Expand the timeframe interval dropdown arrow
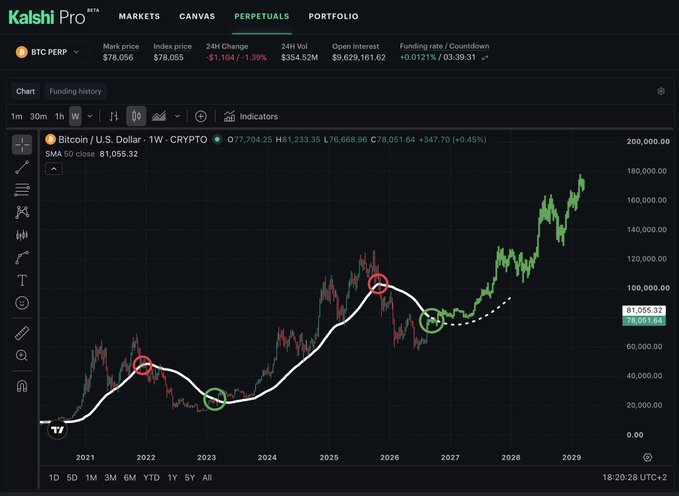 click(x=90, y=116)
